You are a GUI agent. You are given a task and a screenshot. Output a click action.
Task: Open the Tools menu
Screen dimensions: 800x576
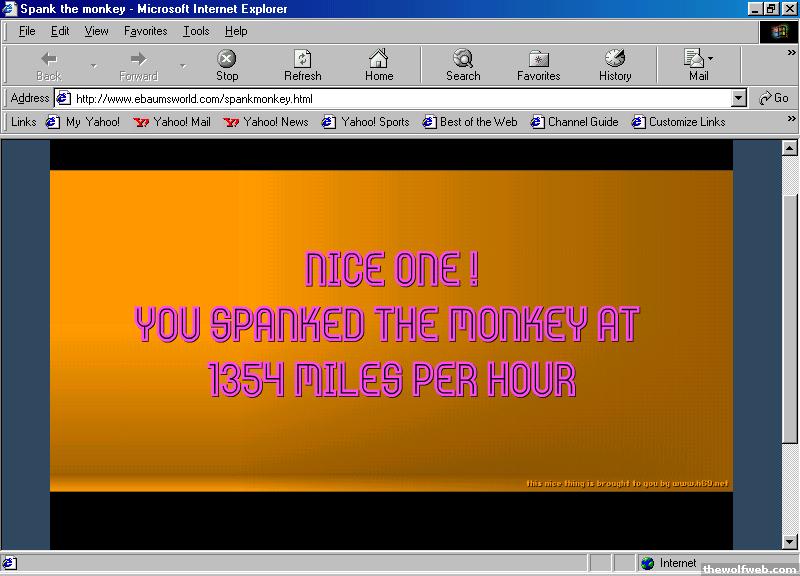tap(196, 31)
